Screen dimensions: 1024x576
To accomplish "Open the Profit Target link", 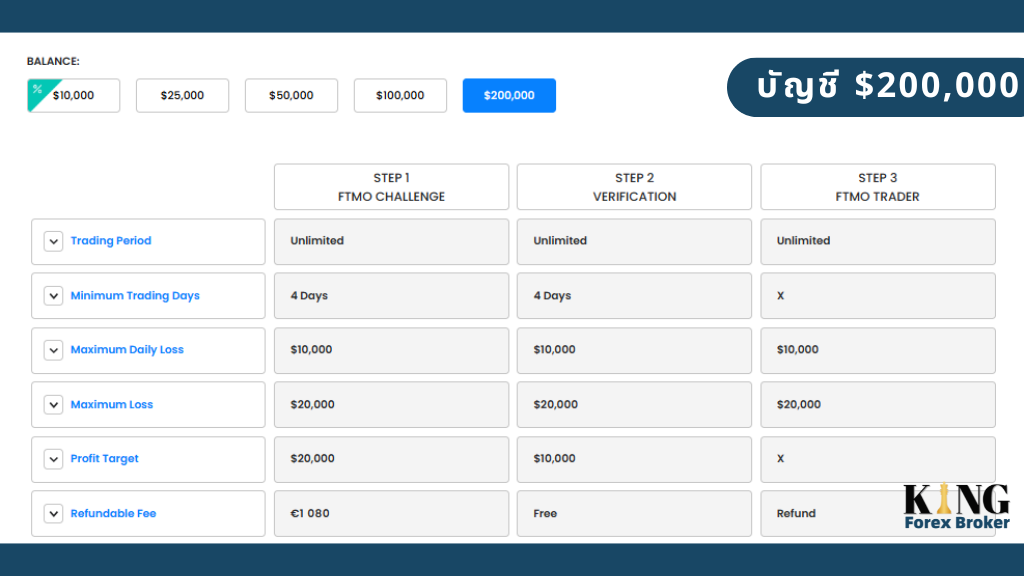I will point(104,459).
